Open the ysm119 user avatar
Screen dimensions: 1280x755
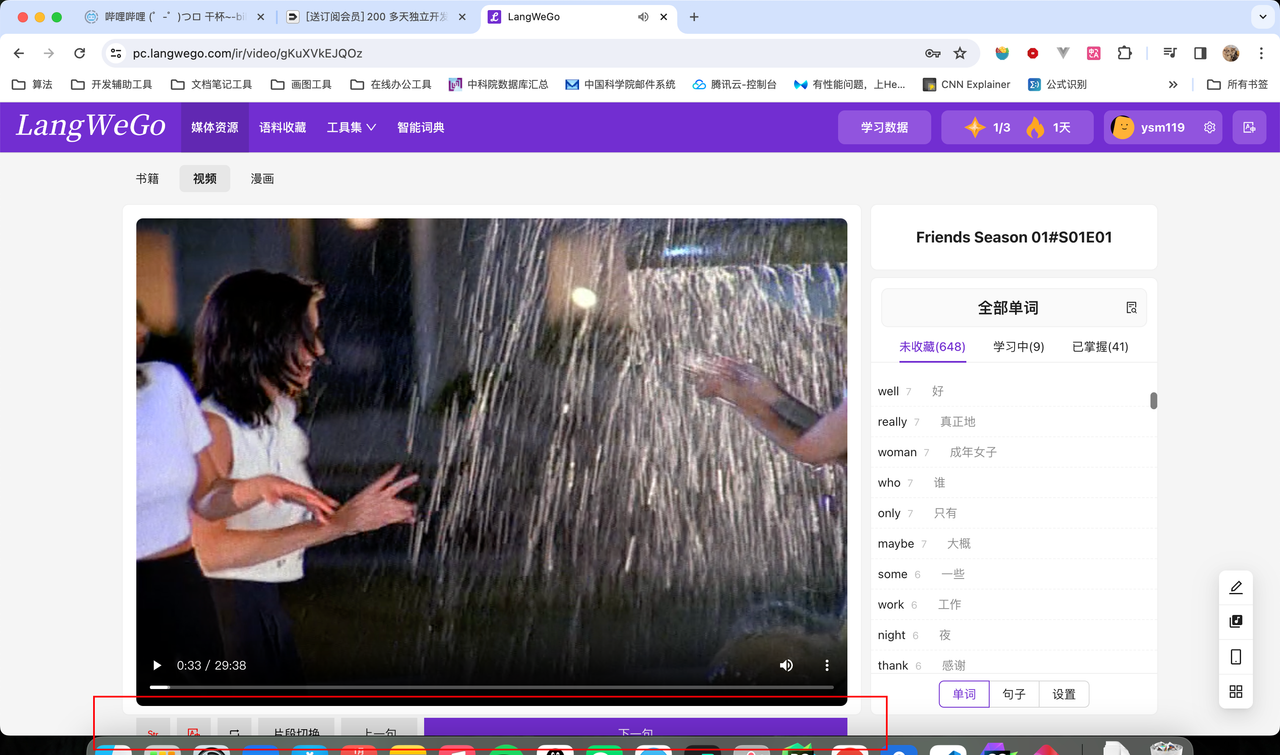(x=1123, y=127)
